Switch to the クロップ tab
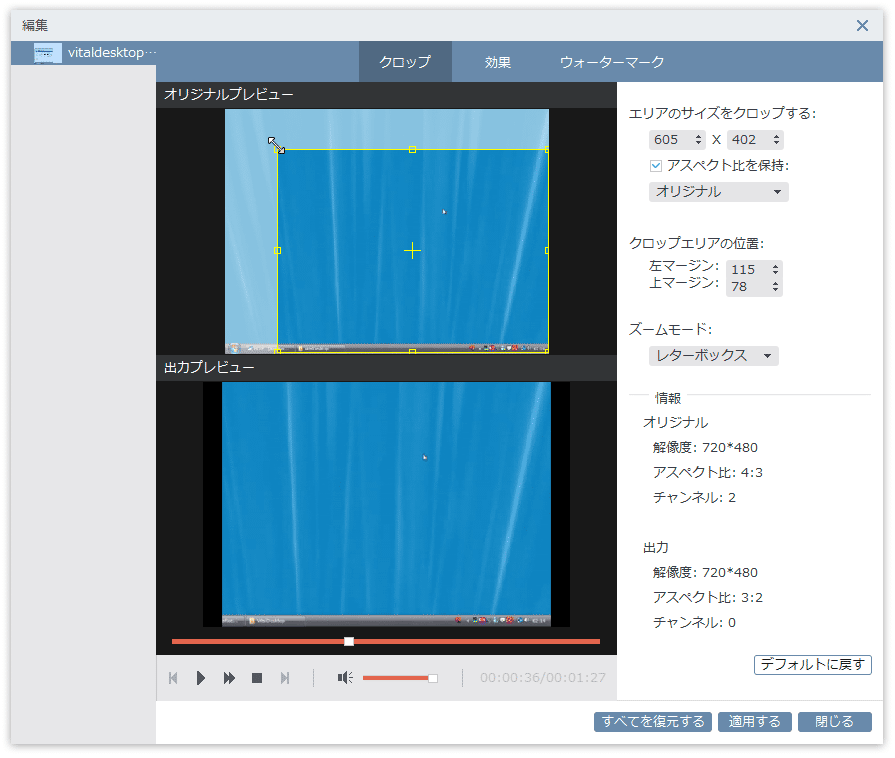Image resolution: width=895 pixels, height=758 pixels. click(405, 62)
